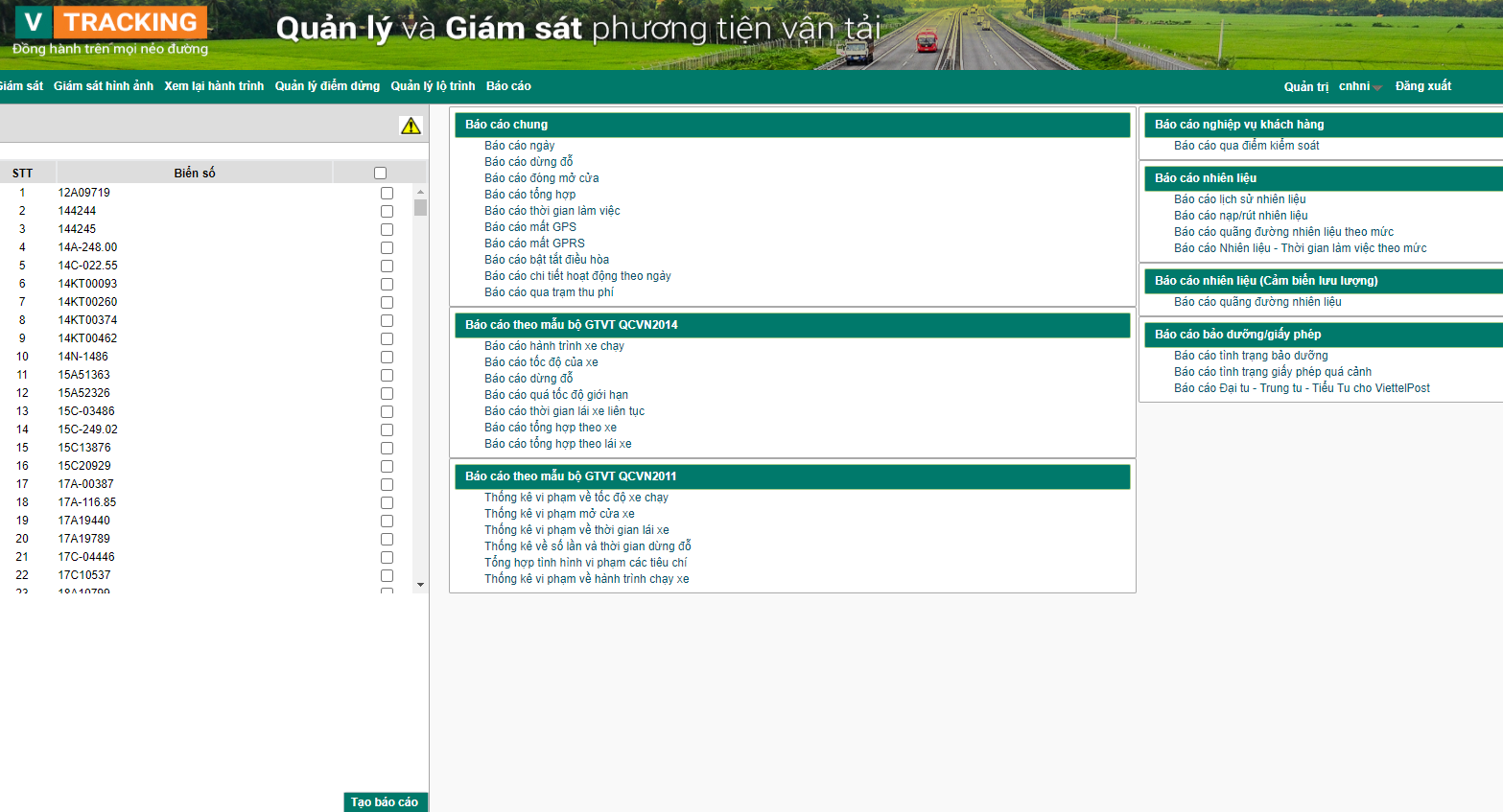Open Báo cáo lịch sử nhiên liệu

(x=1239, y=199)
